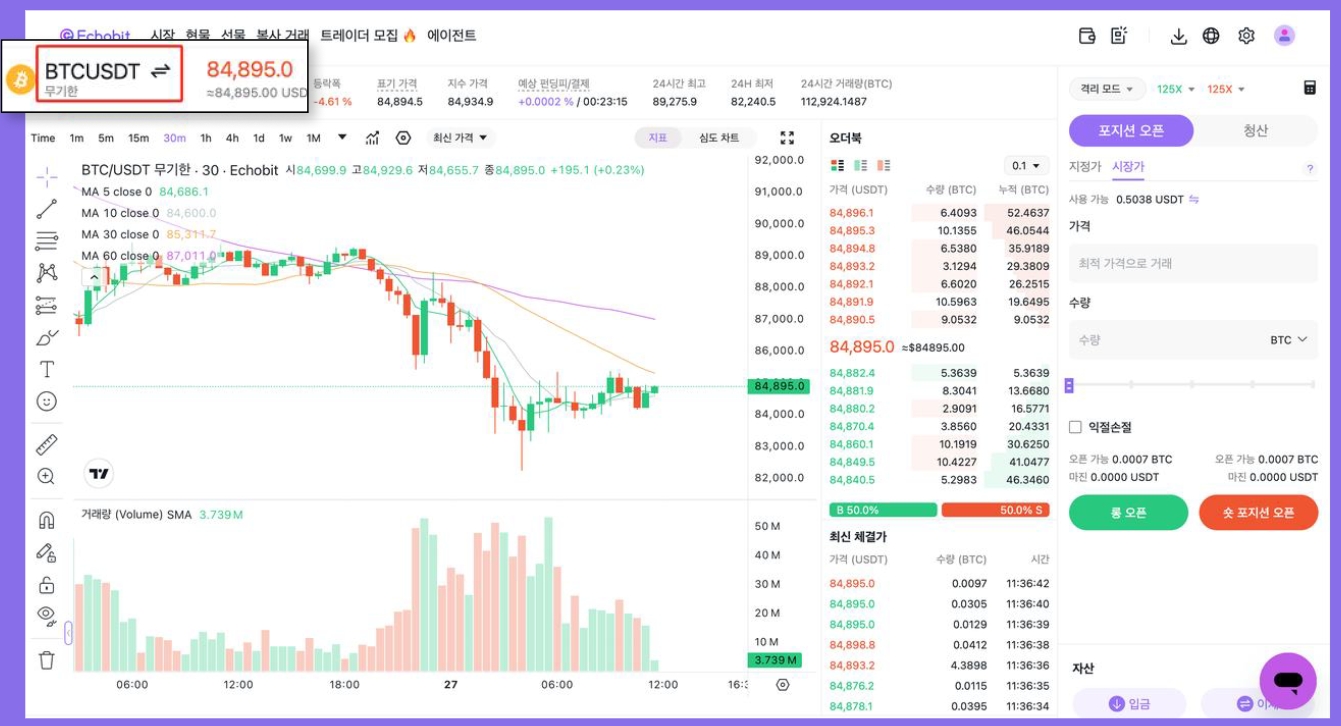Open the 트레이더 모집 menu
1341x726 pixels.
click(368, 35)
